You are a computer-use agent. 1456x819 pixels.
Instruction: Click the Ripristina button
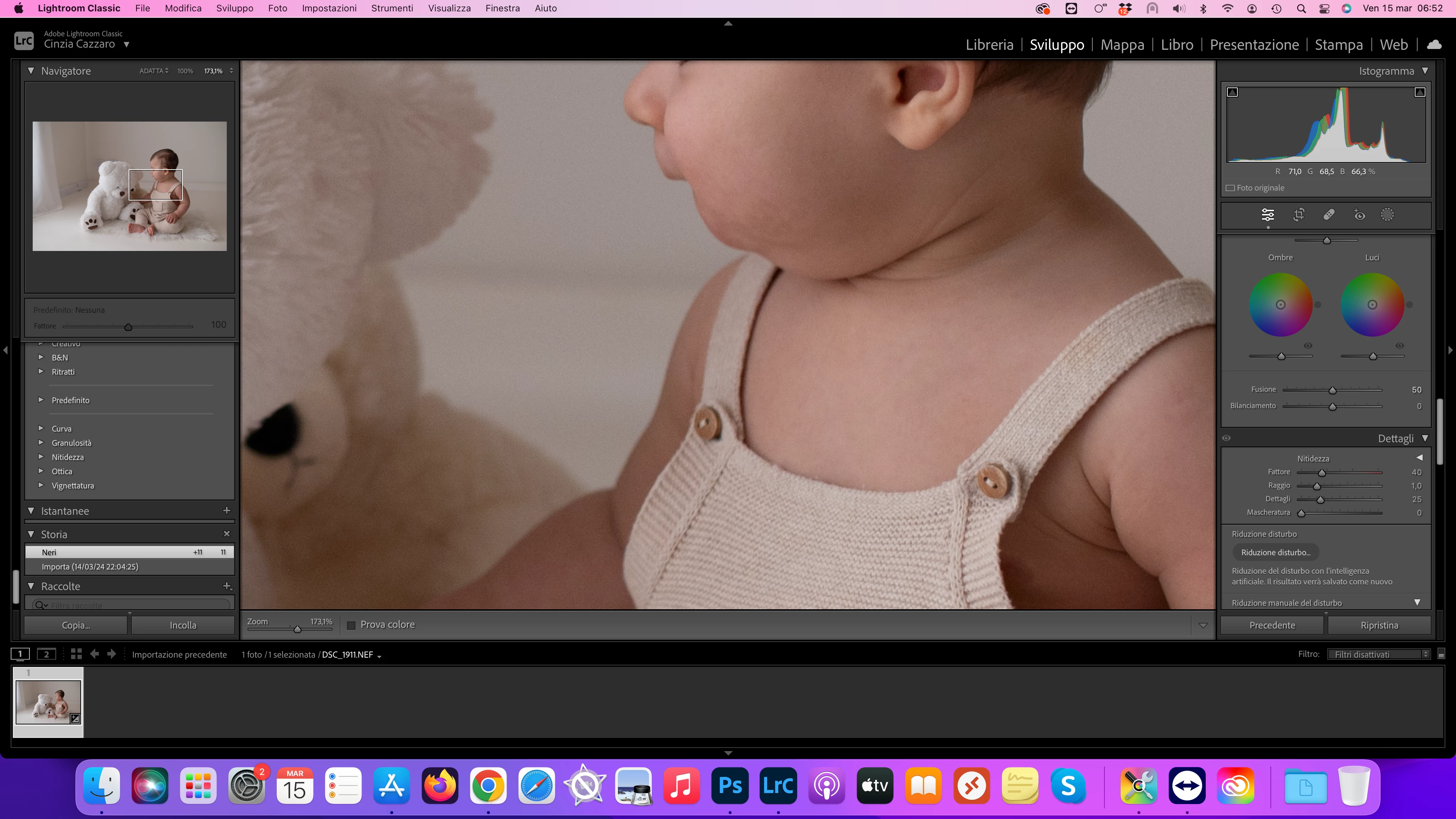point(1379,625)
